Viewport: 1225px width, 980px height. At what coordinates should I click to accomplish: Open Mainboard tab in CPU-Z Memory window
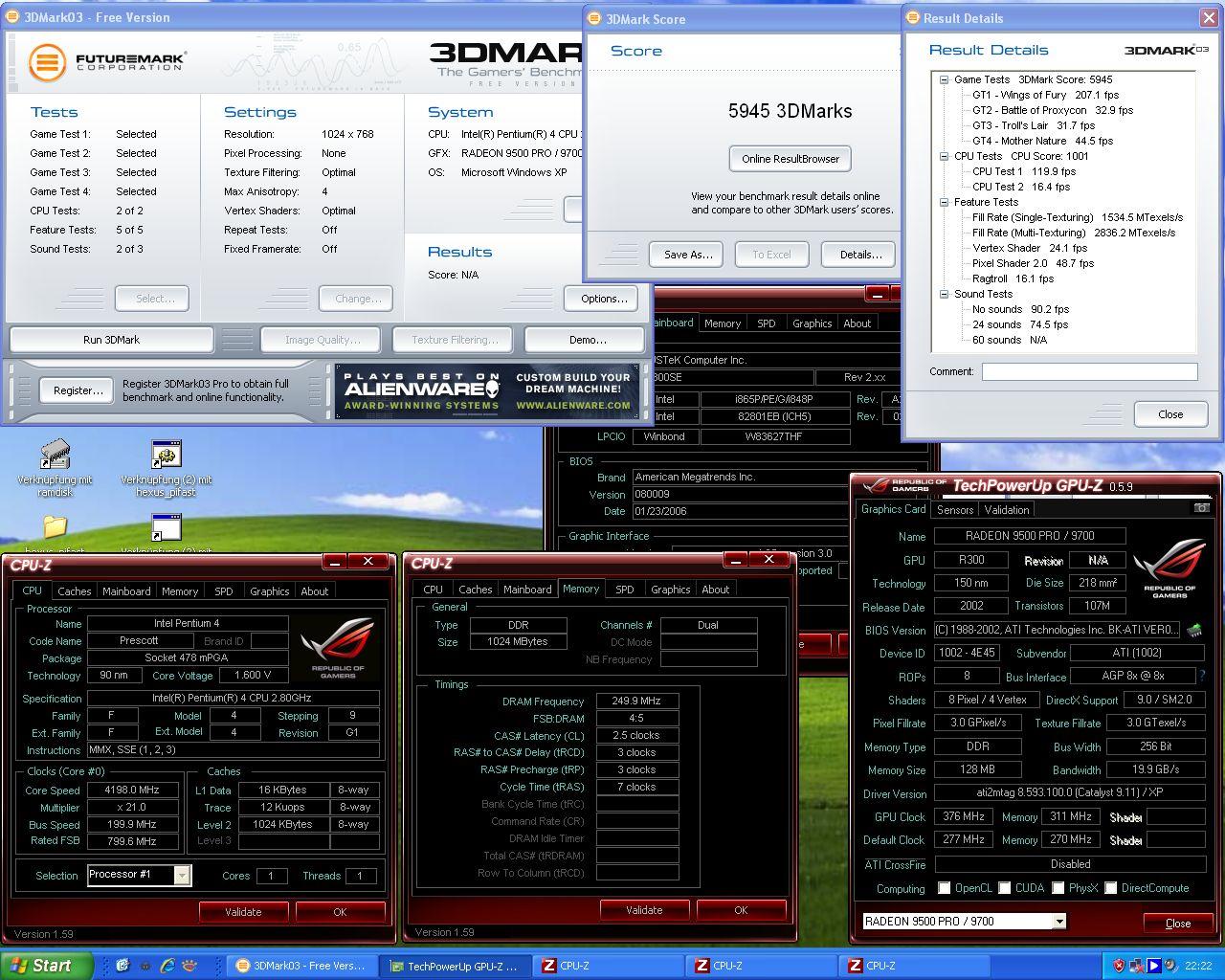pyautogui.click(x=527, y=590)
